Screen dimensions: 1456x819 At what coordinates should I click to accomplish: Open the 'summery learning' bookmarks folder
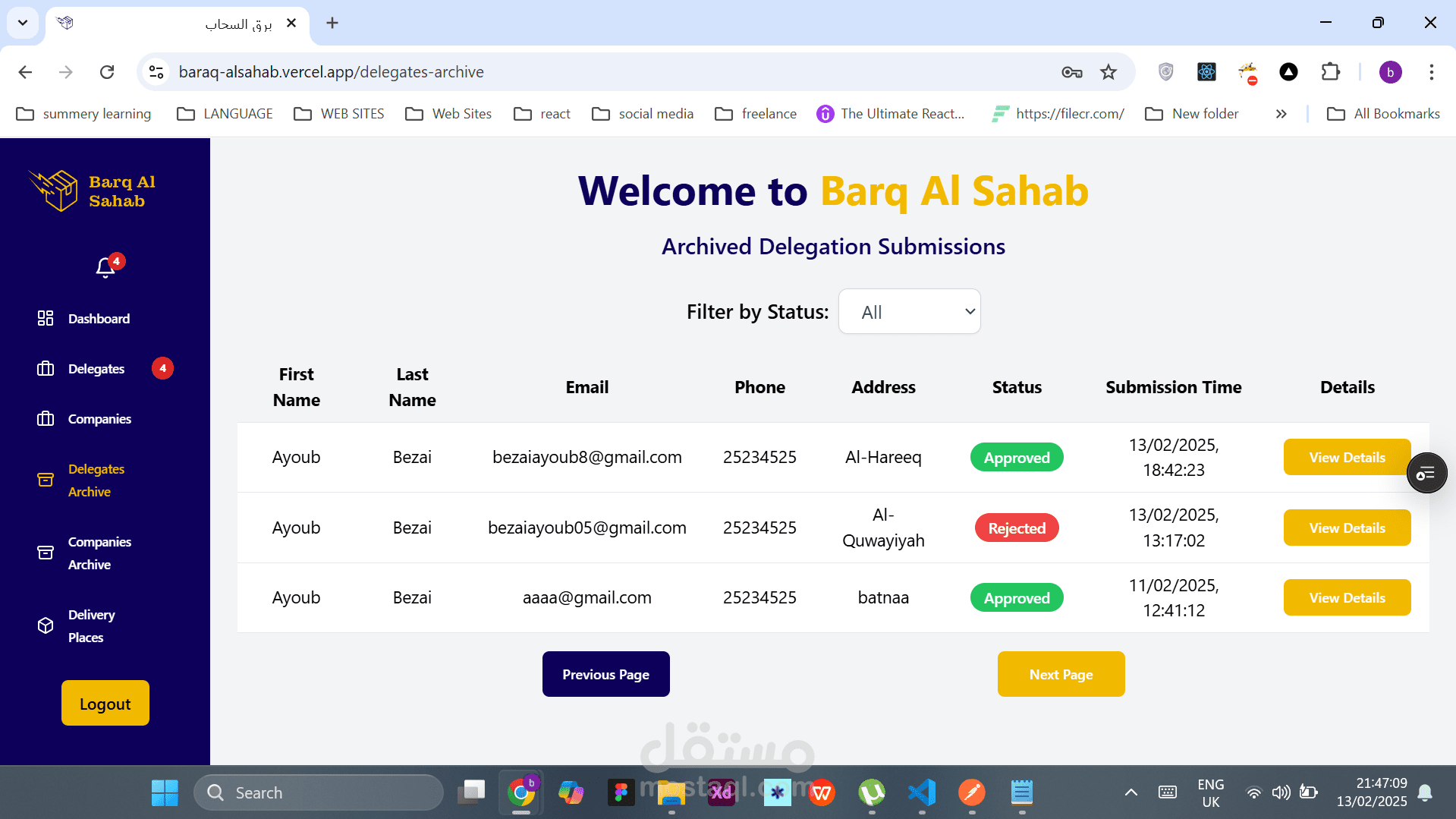[x=83, y=114]
